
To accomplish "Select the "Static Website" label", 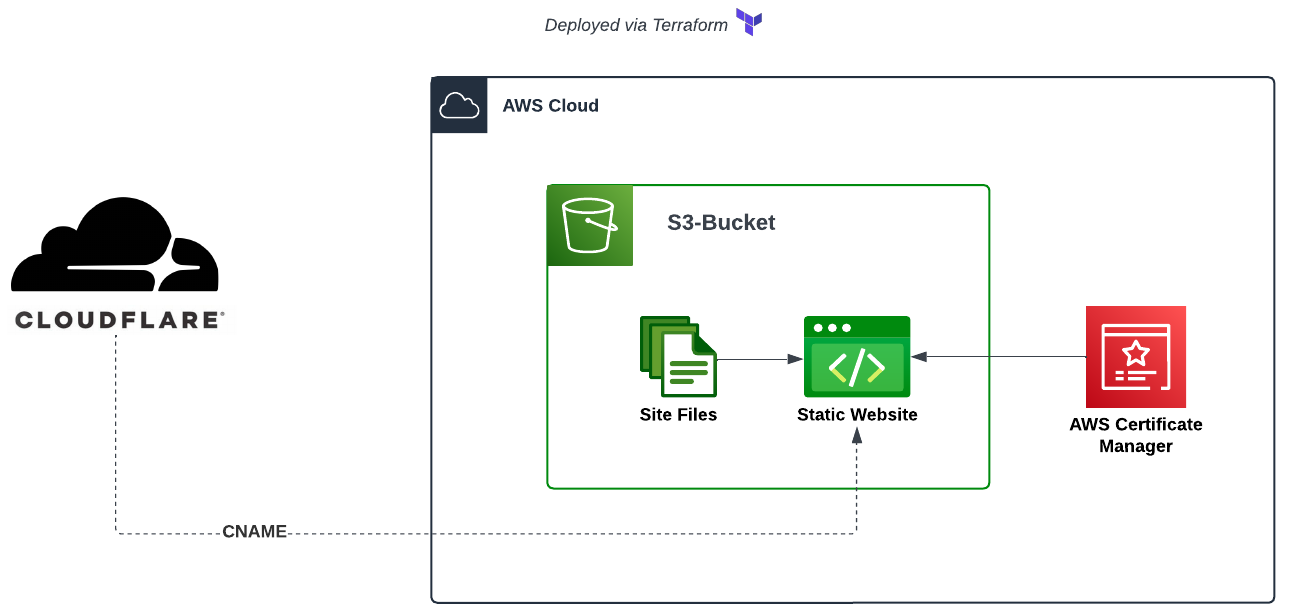I will click(857, 414).
